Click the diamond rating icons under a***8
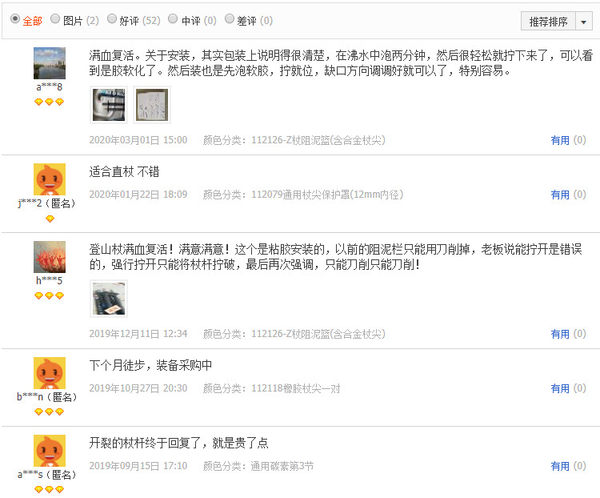 coord(49,102)
